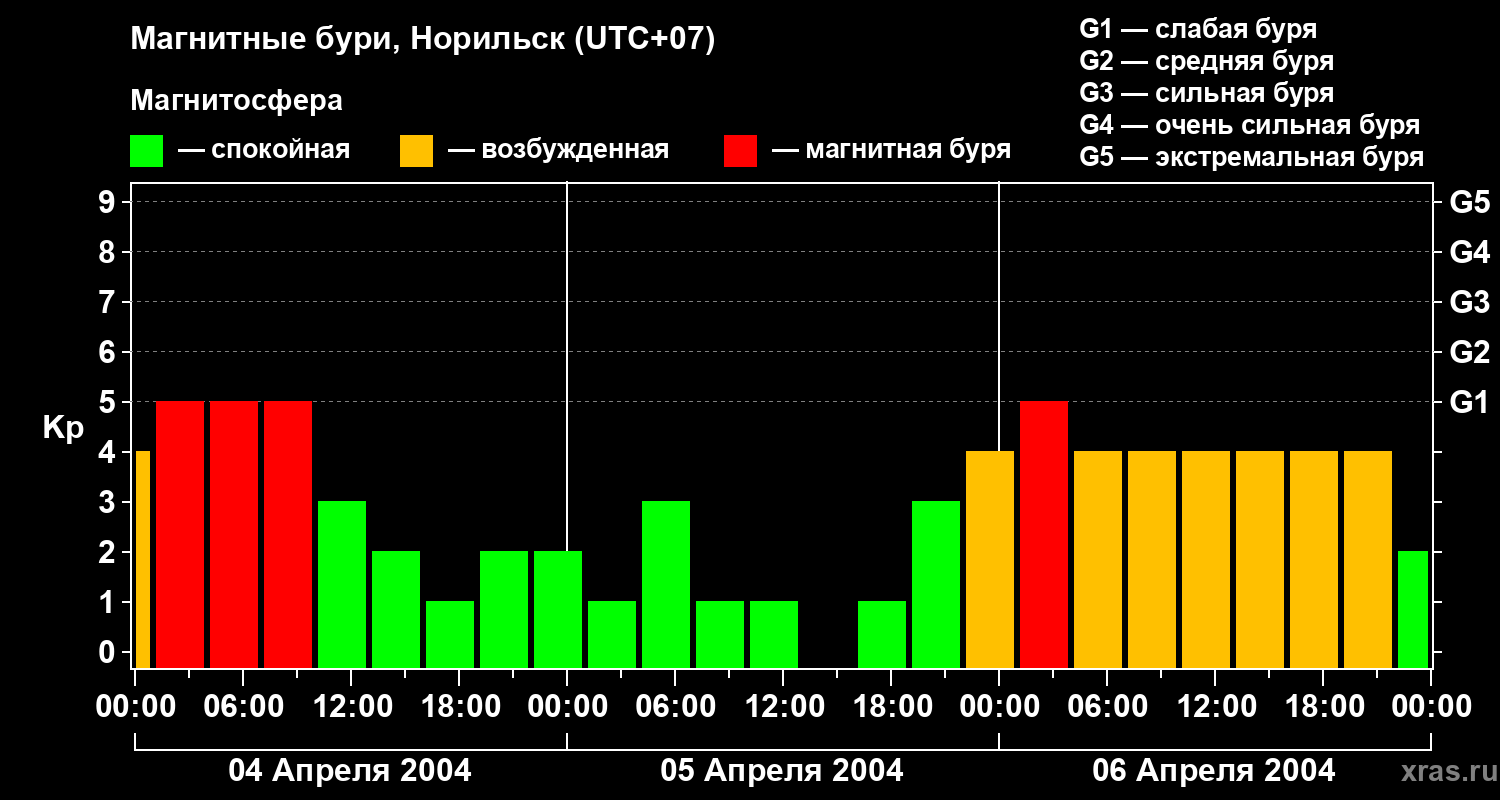Image resolution: width=1500 pixels, height=800 pixels.
Task: Select the 'G5 — экстремальная буря' description line
Action: (1251, 157)
